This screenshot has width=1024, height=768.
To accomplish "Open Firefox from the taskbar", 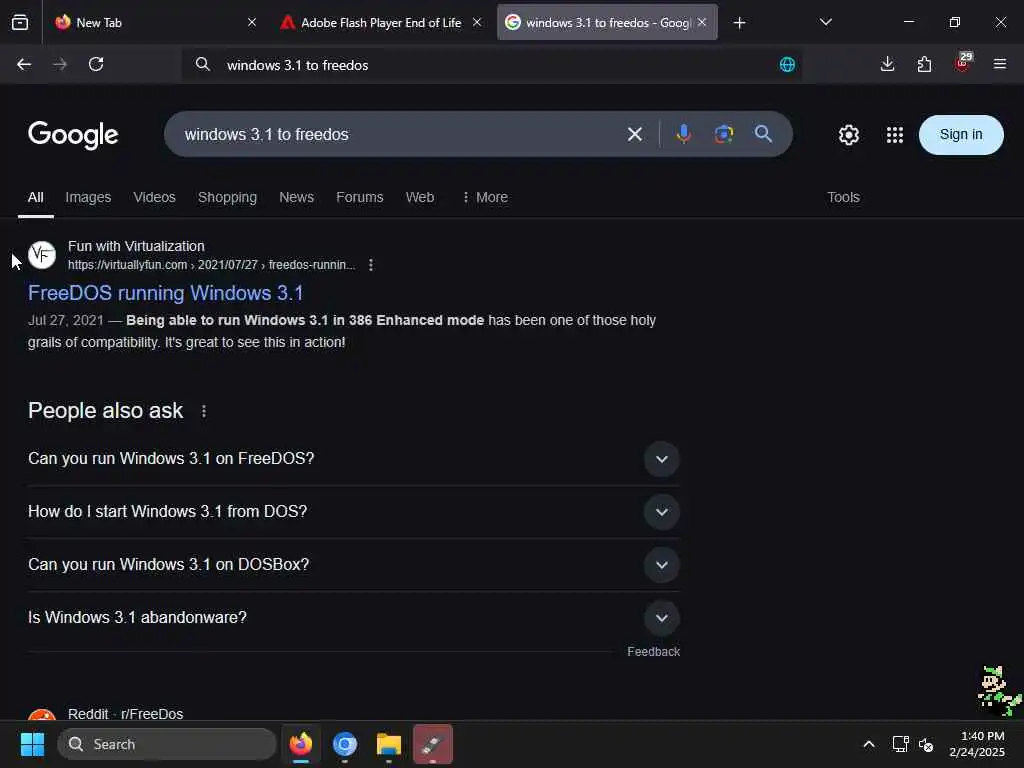I will 300,744.
